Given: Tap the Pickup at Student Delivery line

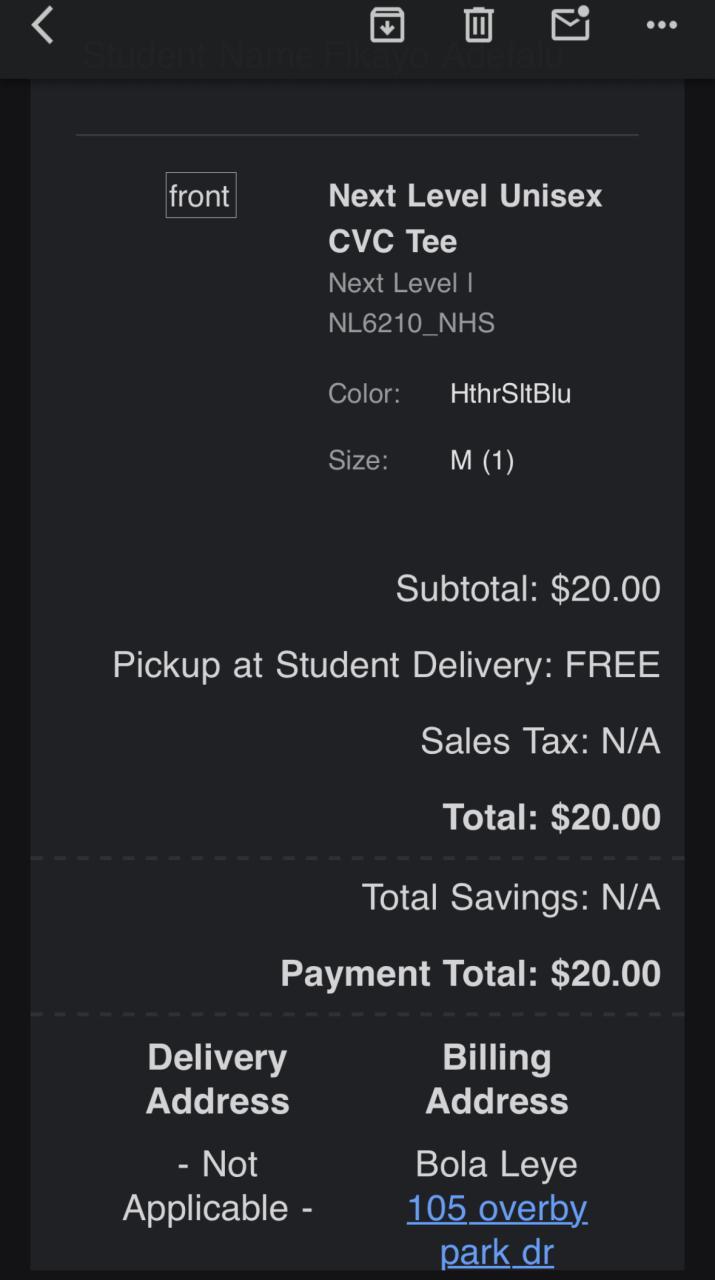Looking at the screenshot, I should [386, 665].
